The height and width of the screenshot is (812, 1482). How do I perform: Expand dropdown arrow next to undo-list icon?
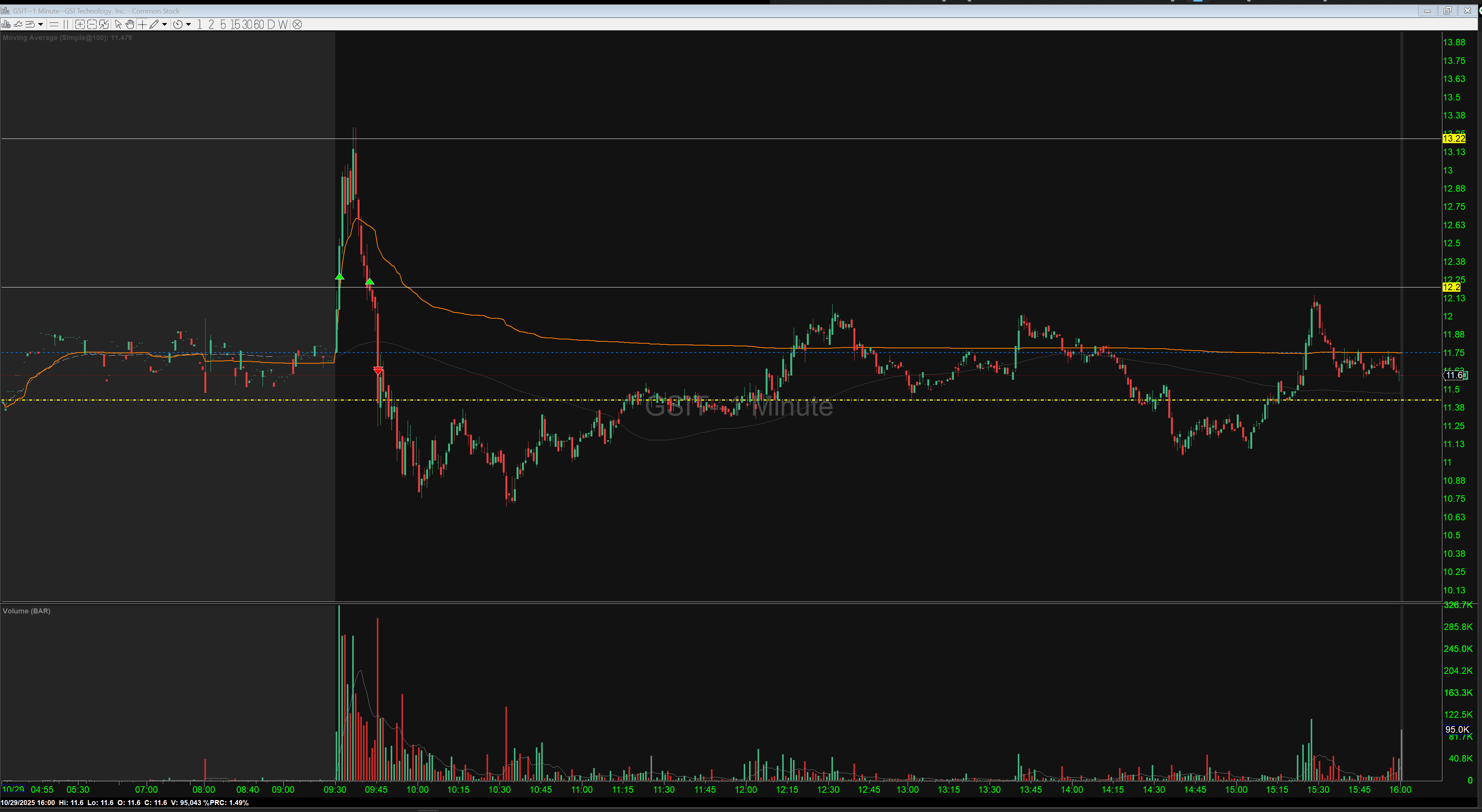coord(40,24)
